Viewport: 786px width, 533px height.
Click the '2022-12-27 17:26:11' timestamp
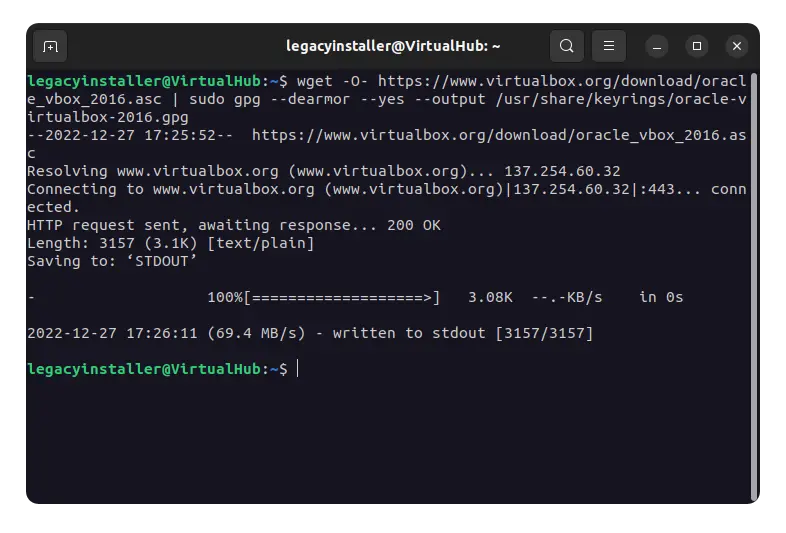(112, 333)
